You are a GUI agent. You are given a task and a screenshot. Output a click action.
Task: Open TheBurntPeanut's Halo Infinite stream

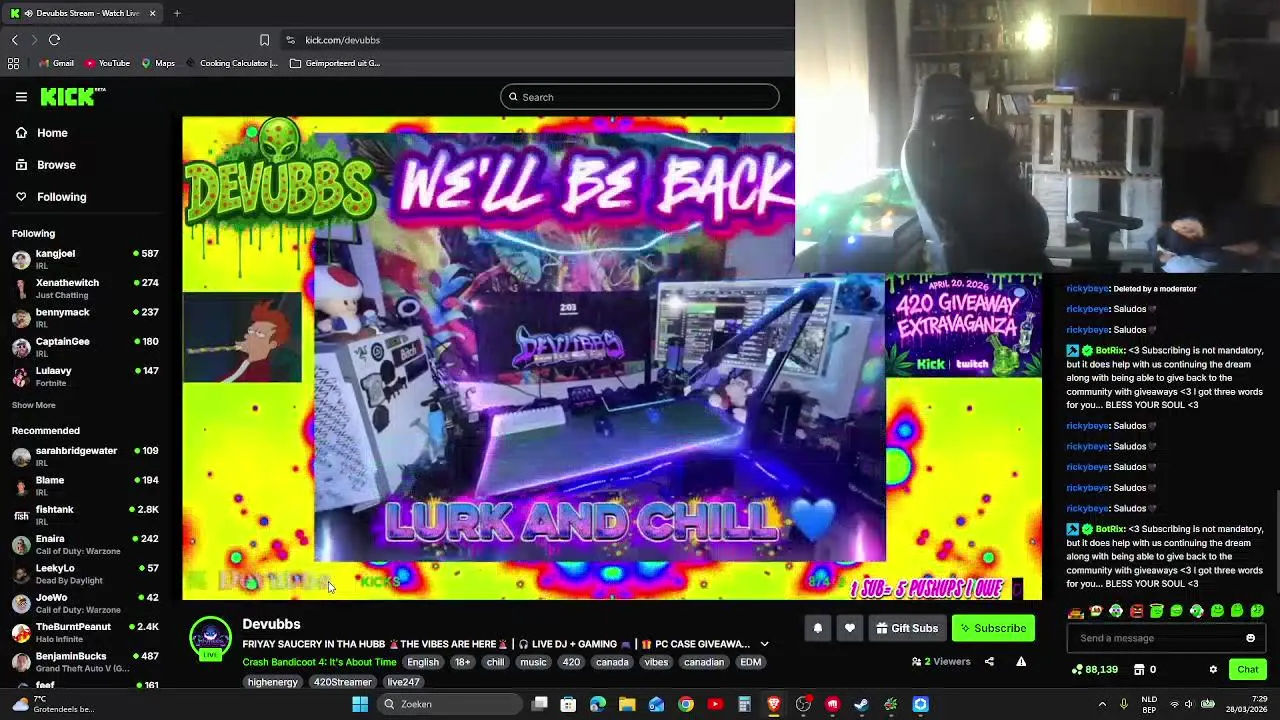(x=85, y=632)
